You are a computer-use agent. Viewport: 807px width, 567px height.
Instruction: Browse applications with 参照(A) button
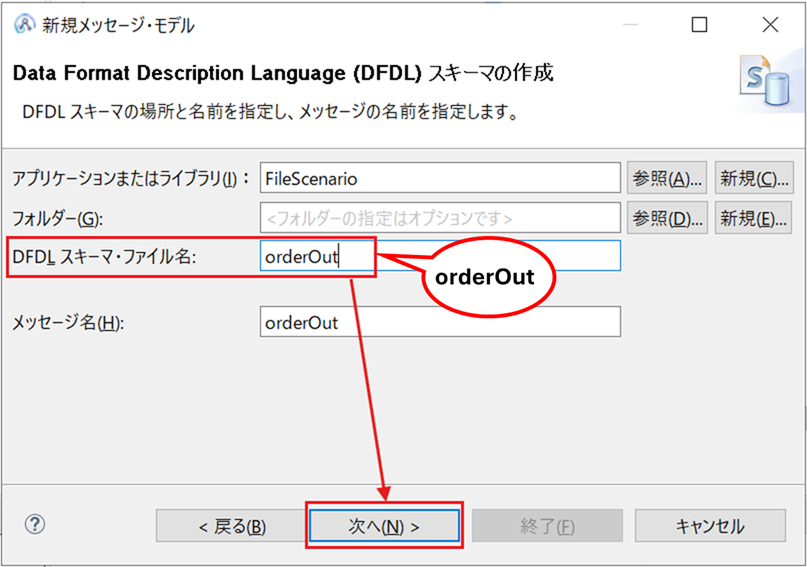tap(666, 179)
